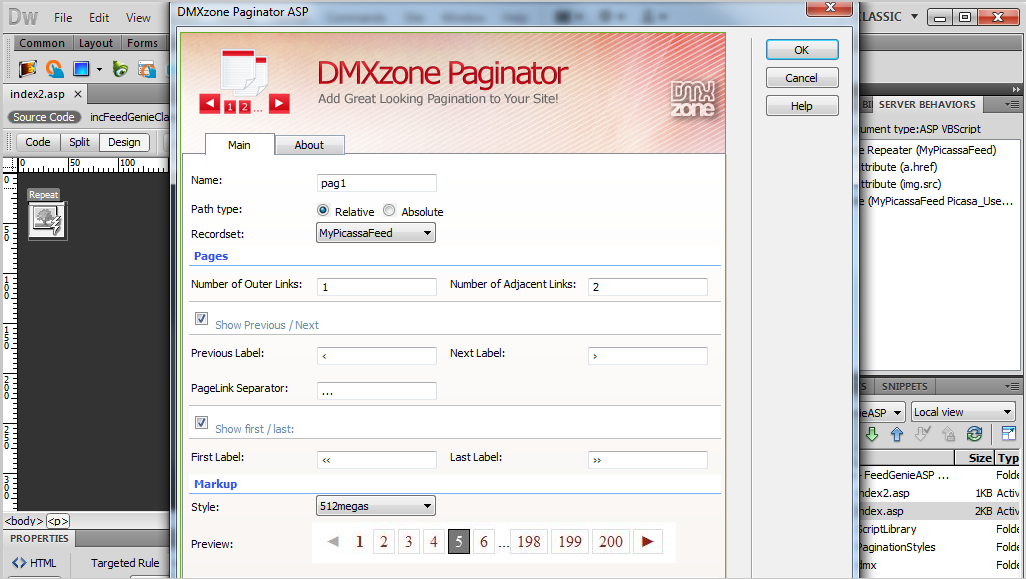Screen dimensions: 1026x579
Task: Open the Edit menu
Action: coord(99,18)
